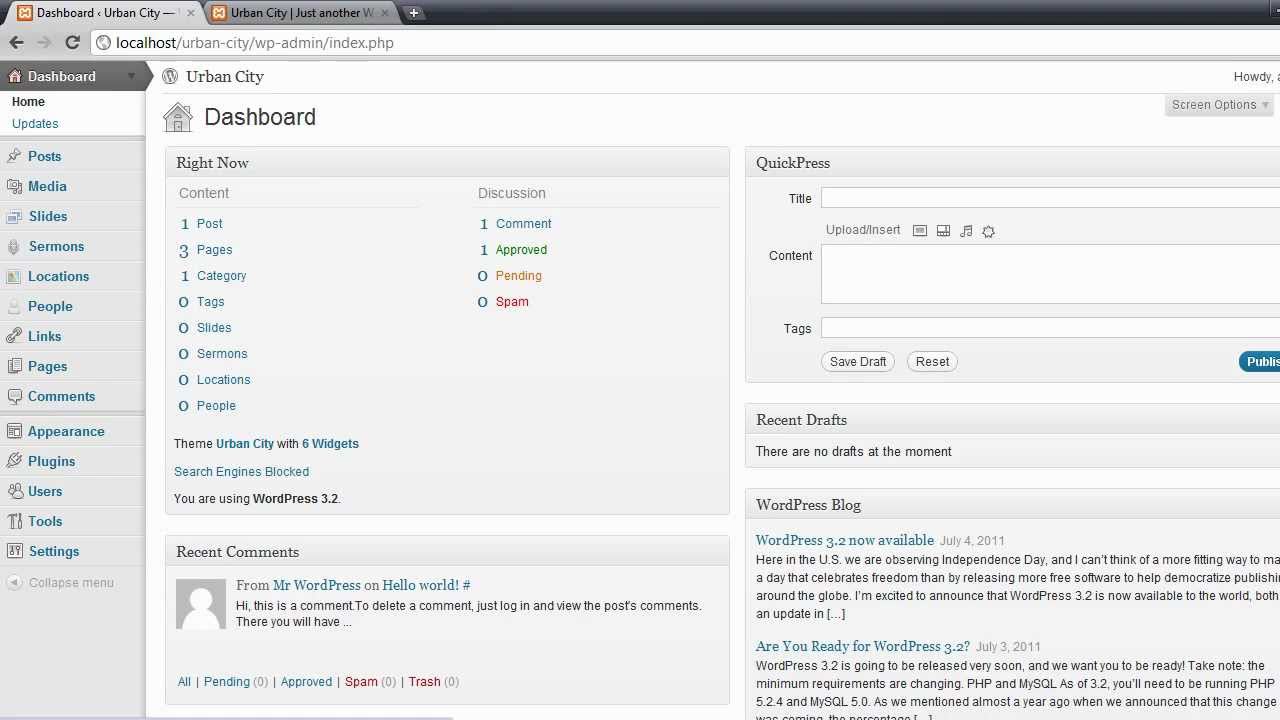1280x720 pixels.
Task: Click in the QuickPress Content textarea
Action: coord(1050,274)
